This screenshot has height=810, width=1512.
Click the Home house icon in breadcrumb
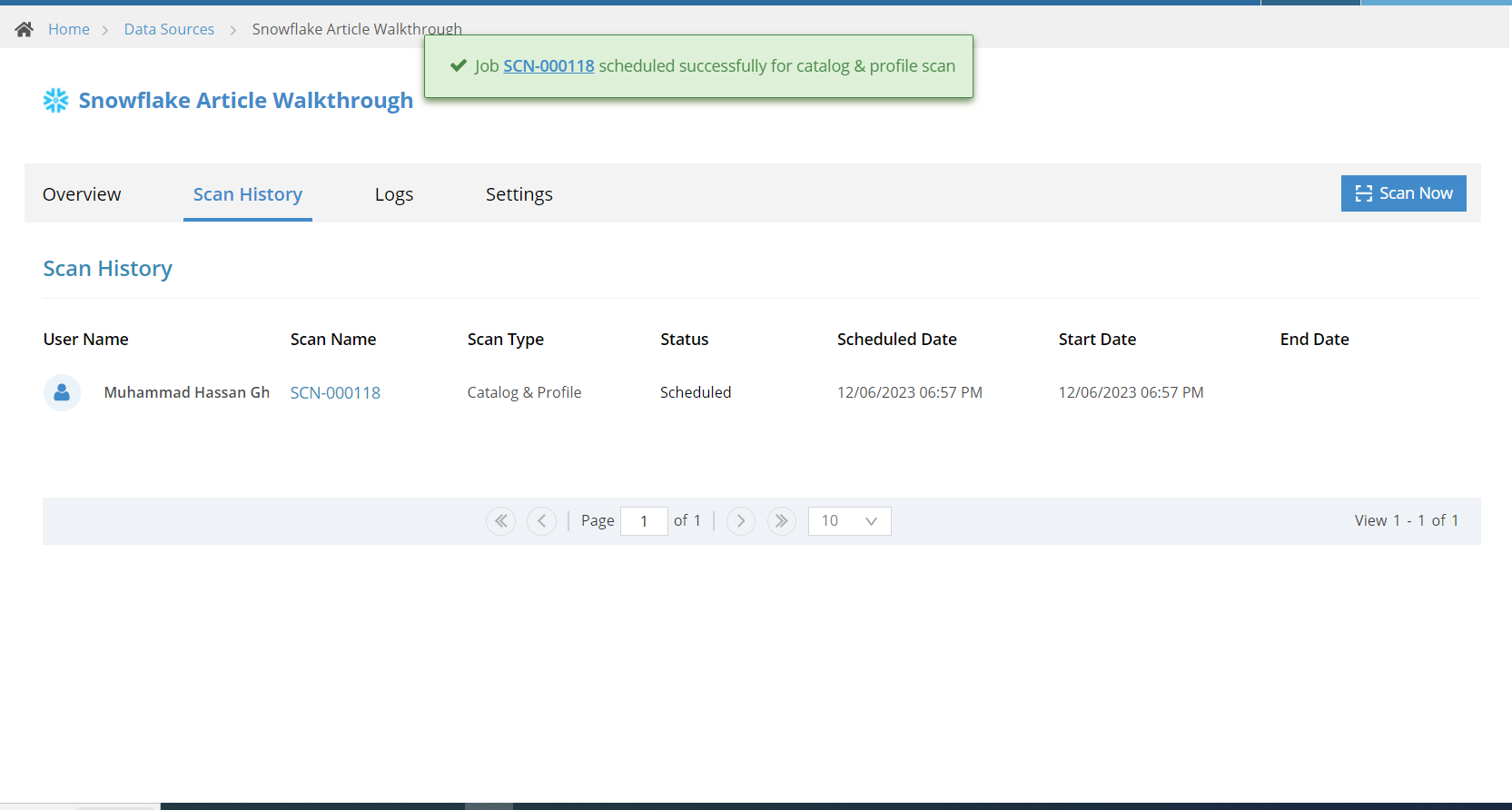(x=25, y=29)
